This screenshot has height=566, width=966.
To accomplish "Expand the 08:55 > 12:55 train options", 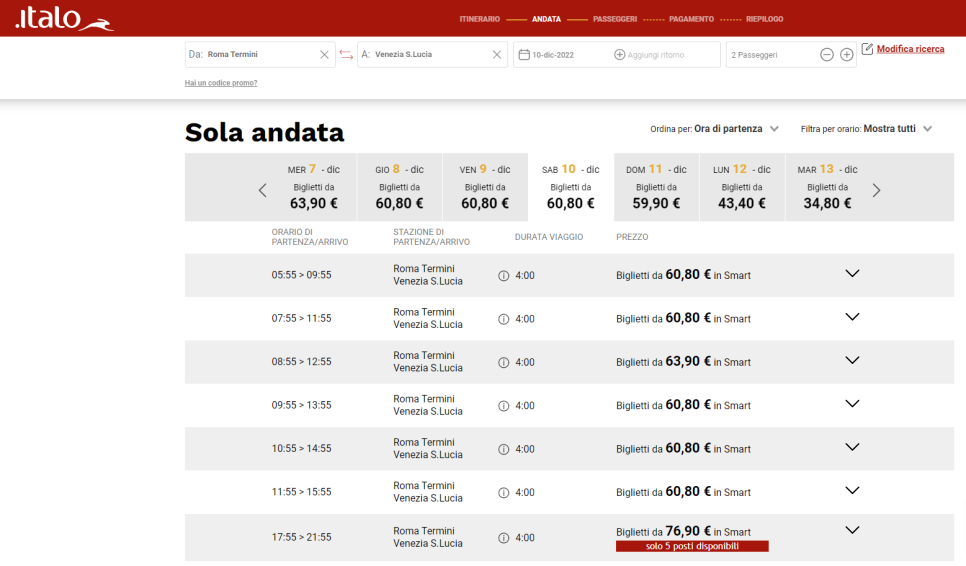I will coord(852,360).
